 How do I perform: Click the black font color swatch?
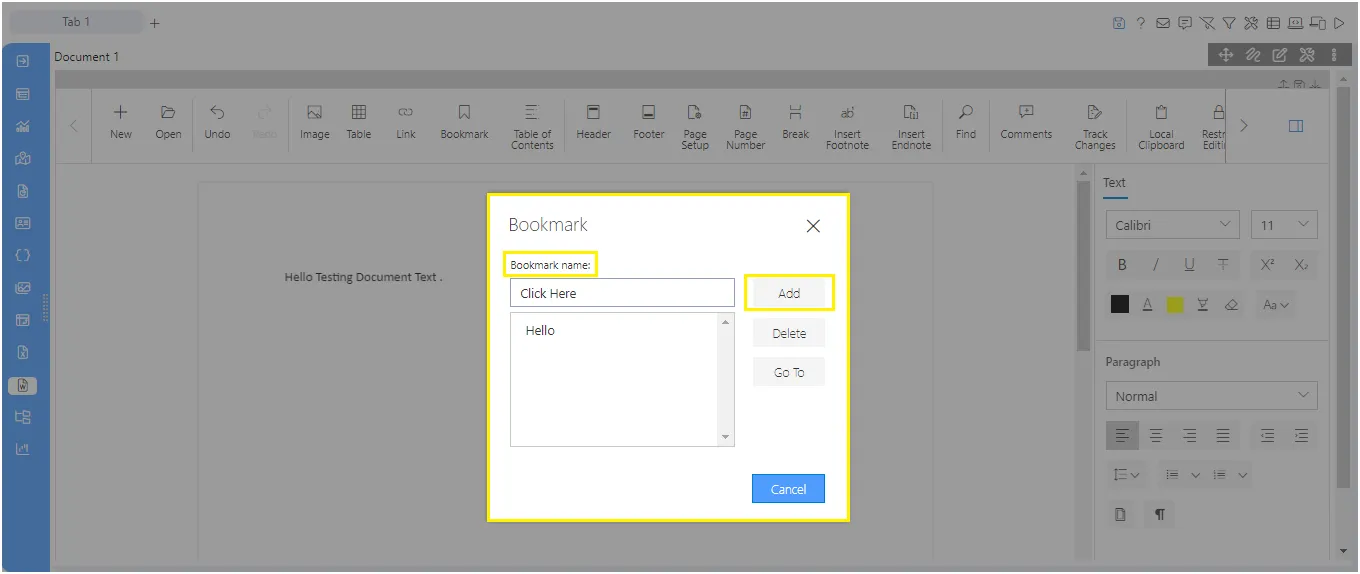click(x=1120, y=305)
